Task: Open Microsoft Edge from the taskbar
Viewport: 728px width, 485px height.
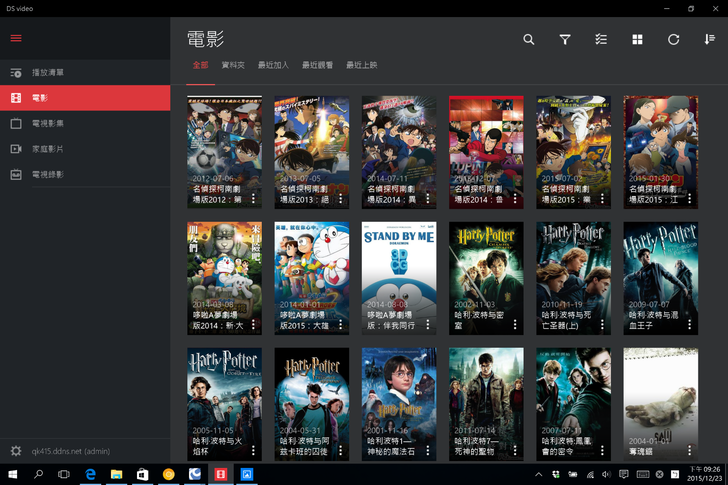Action: (x=90, y=474)
